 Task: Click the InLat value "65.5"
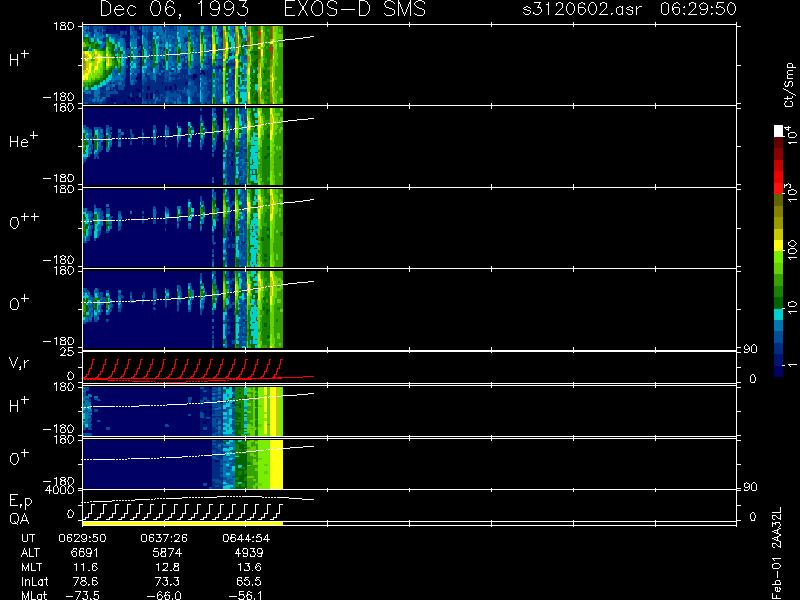click(x=249, y=581)
